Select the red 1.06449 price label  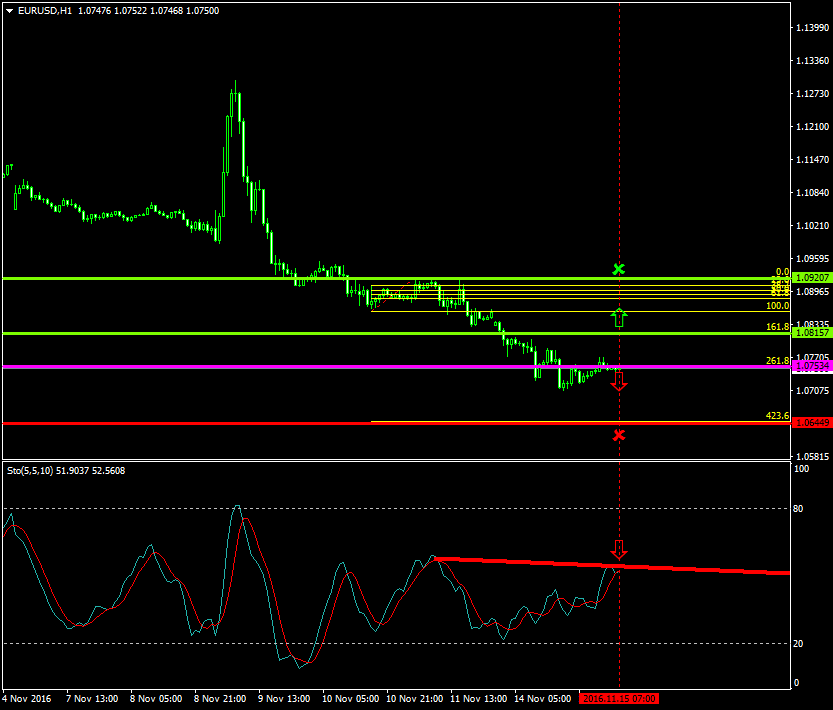pyautogui.click(x=811, y=423)
